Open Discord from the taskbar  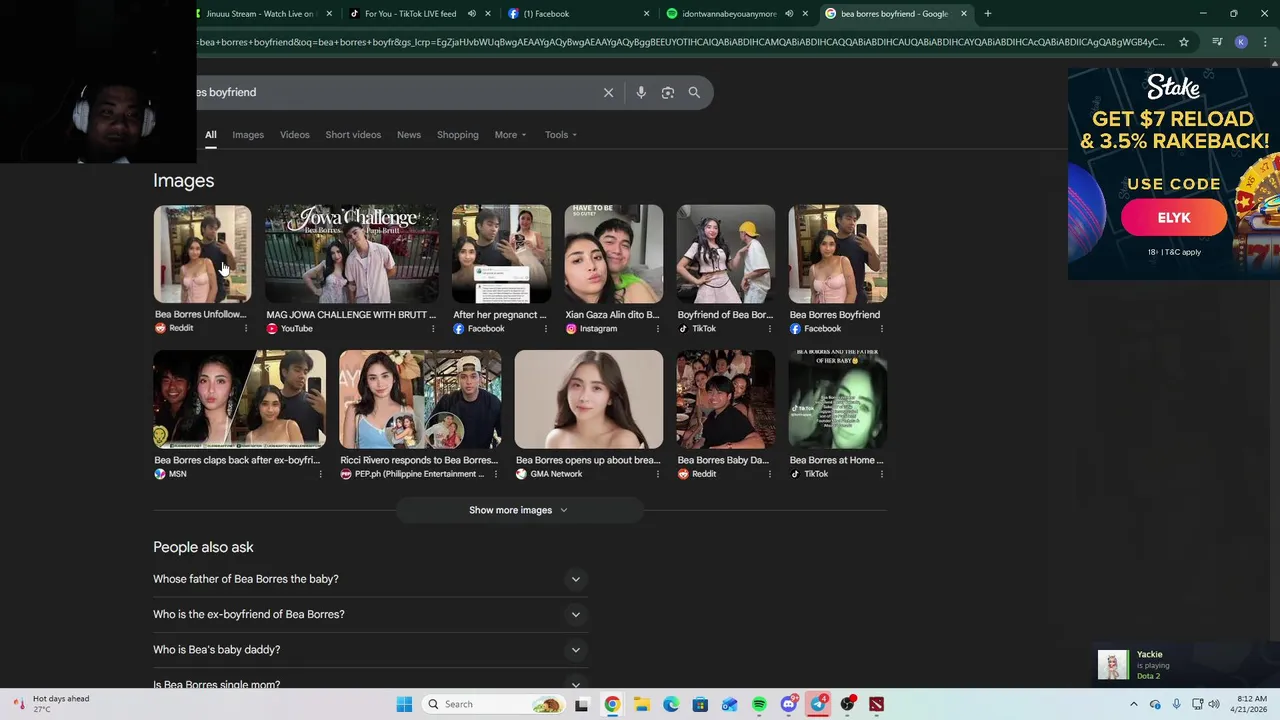(x=789, y=704)
